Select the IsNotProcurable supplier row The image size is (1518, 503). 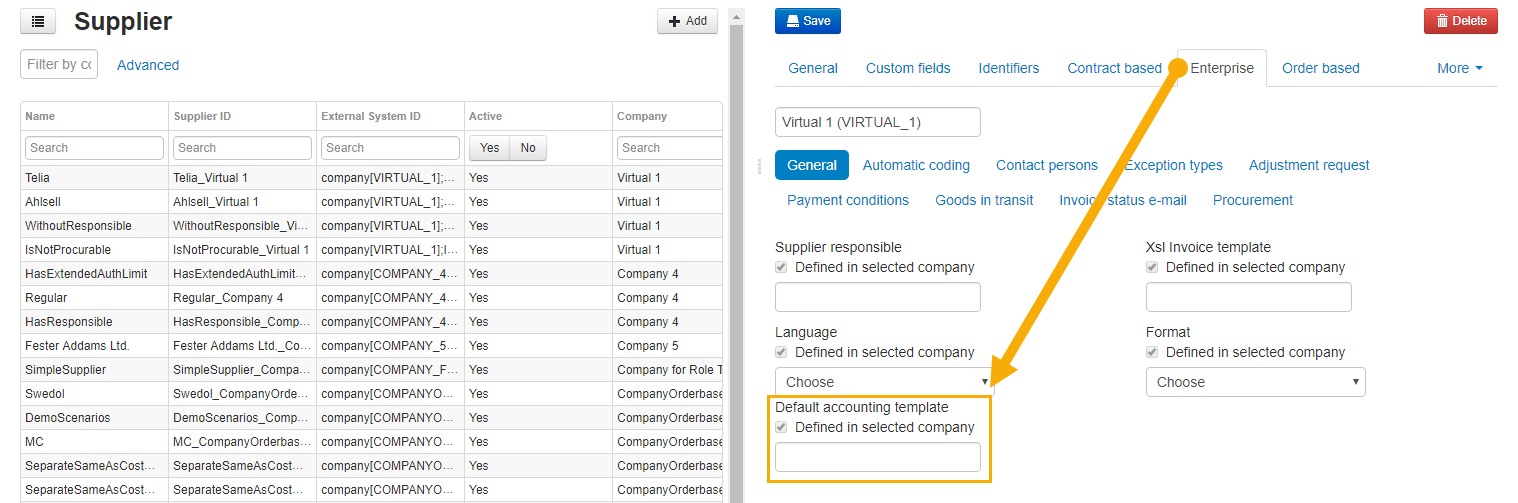coord(371,250)
